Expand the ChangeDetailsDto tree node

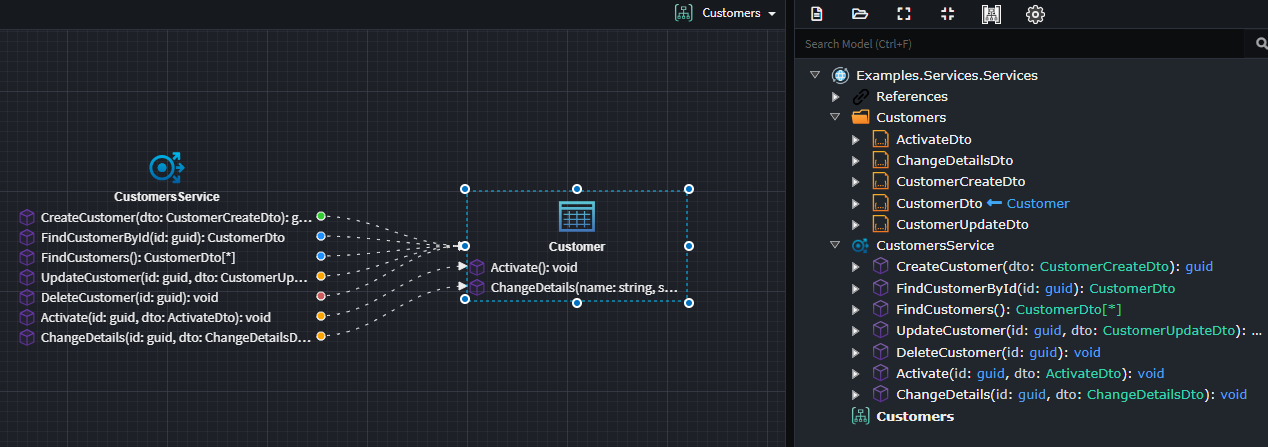coord(856,160)
